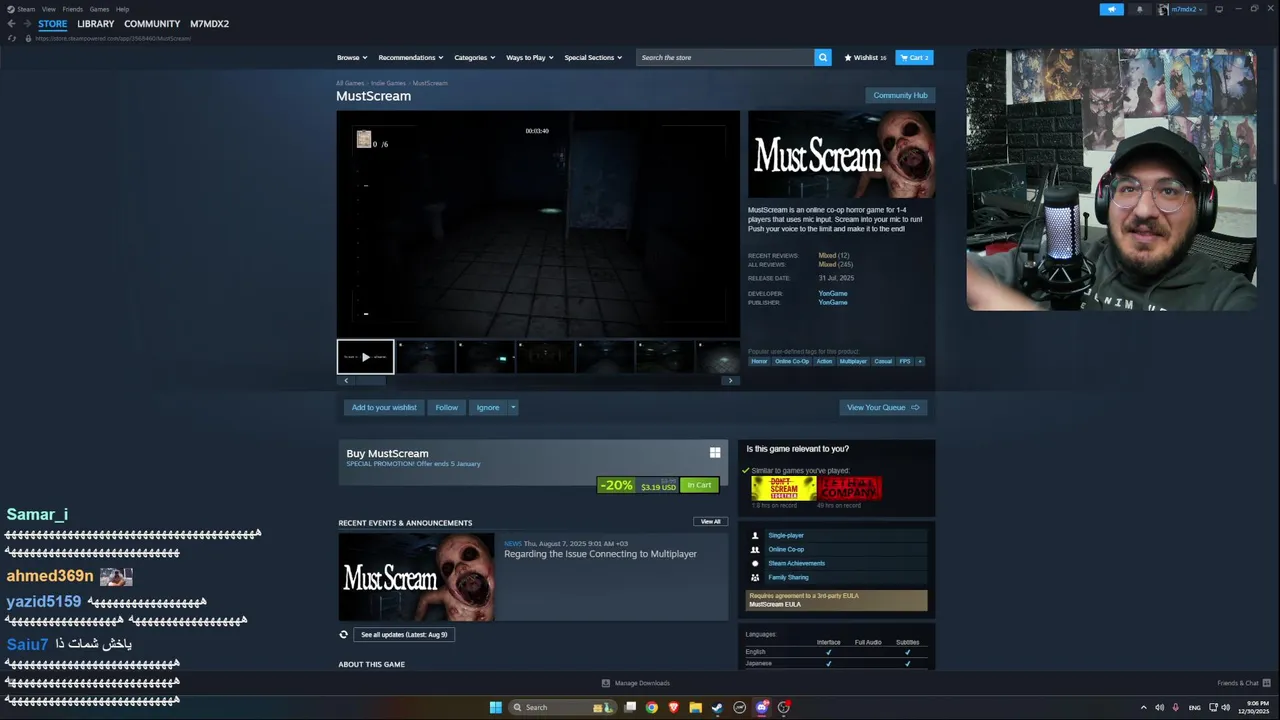
Task: Click the Big Picture mode monitor icon
Action: (1221, 9)
